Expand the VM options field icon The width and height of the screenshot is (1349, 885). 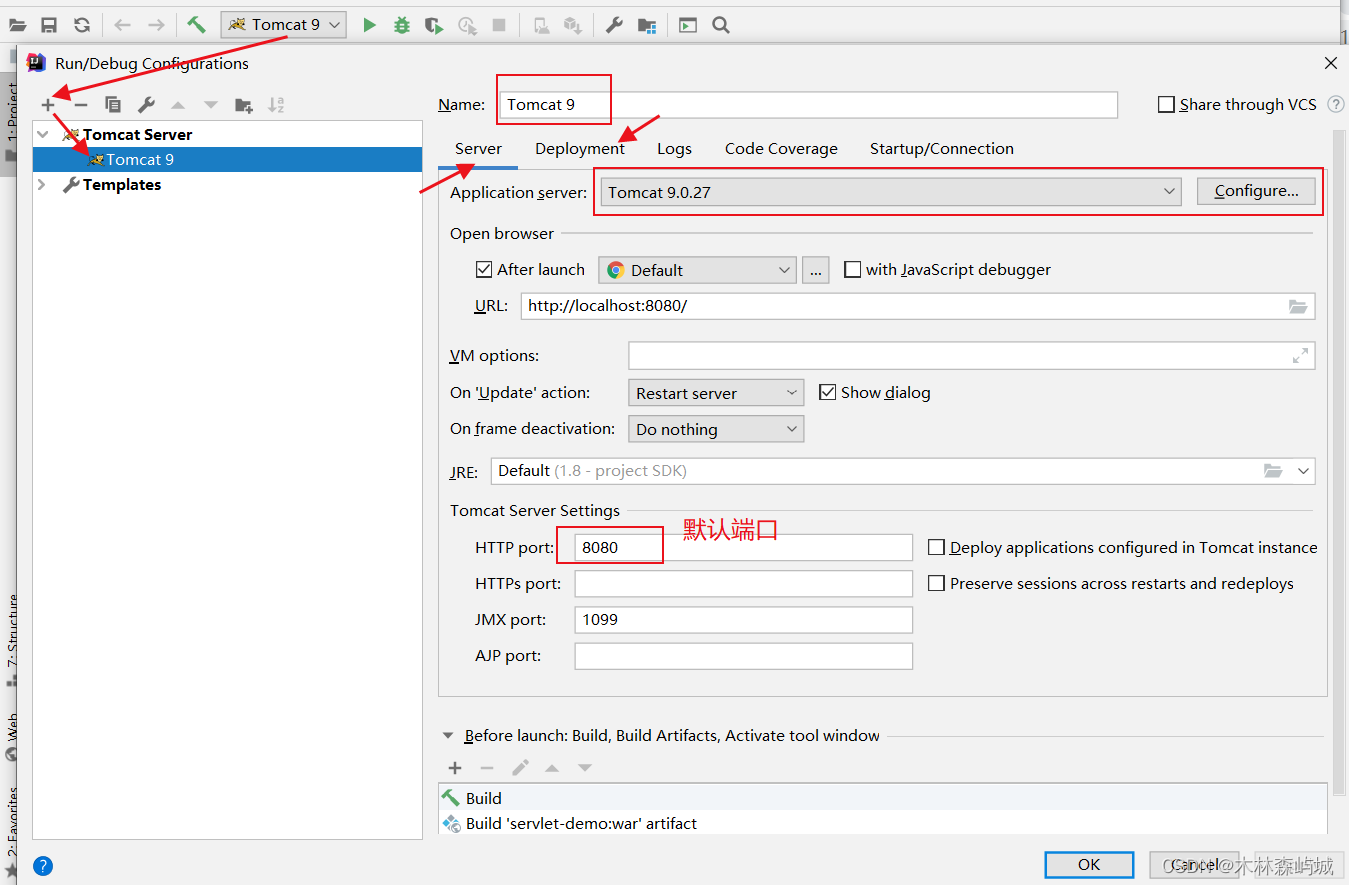pos(1300,355)
